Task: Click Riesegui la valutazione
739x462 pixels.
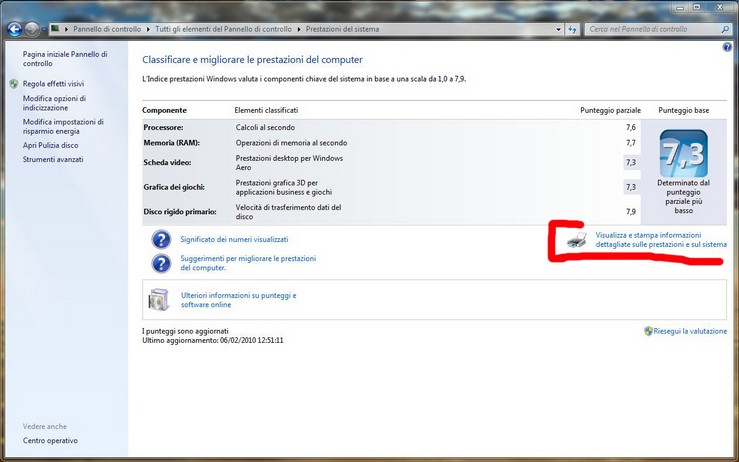Action: click(x=690, y=331)
